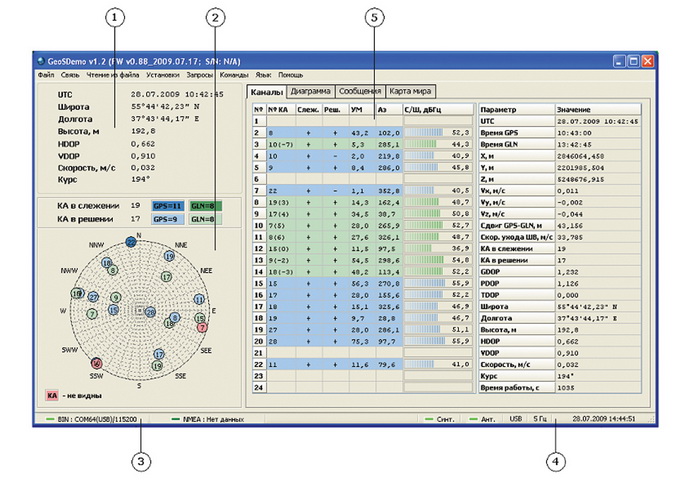Image resolution: width=687 pixels, height=483 pixels.
Task: Click the NMEA : Нет данных status text
Action: click(x=213, y=419)
